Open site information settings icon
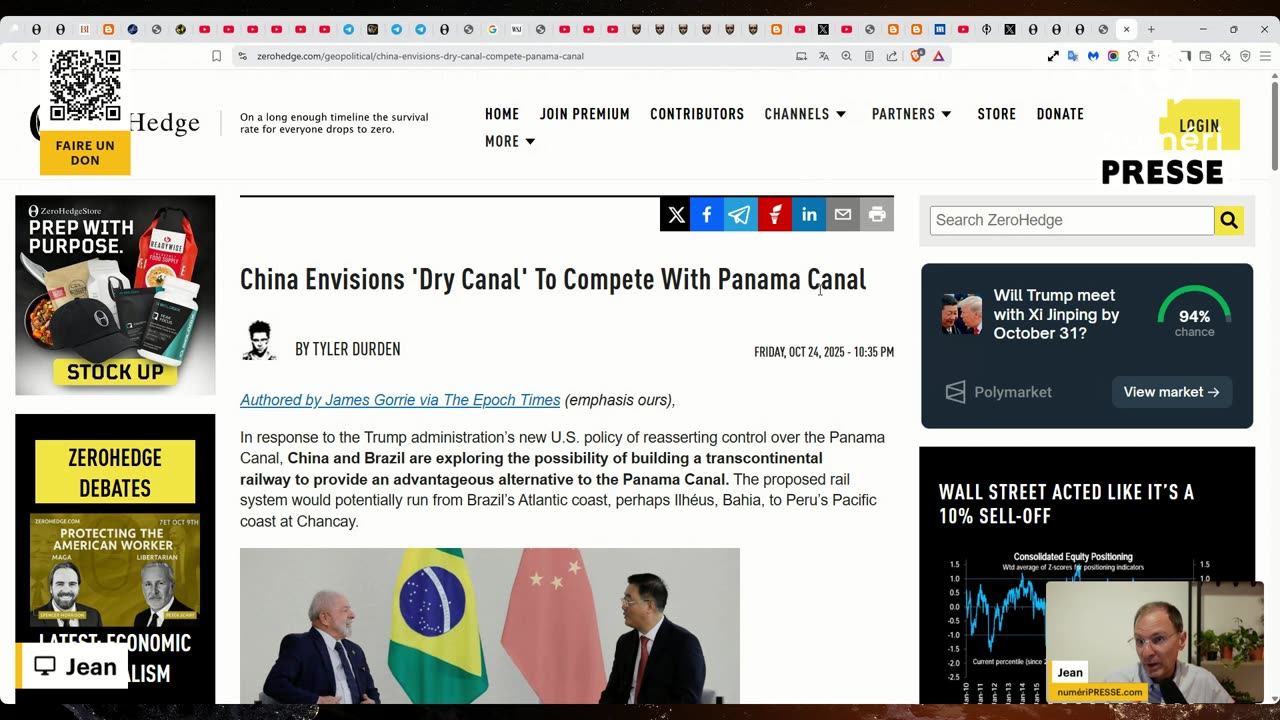The image size is (1280, 720). 242,56
